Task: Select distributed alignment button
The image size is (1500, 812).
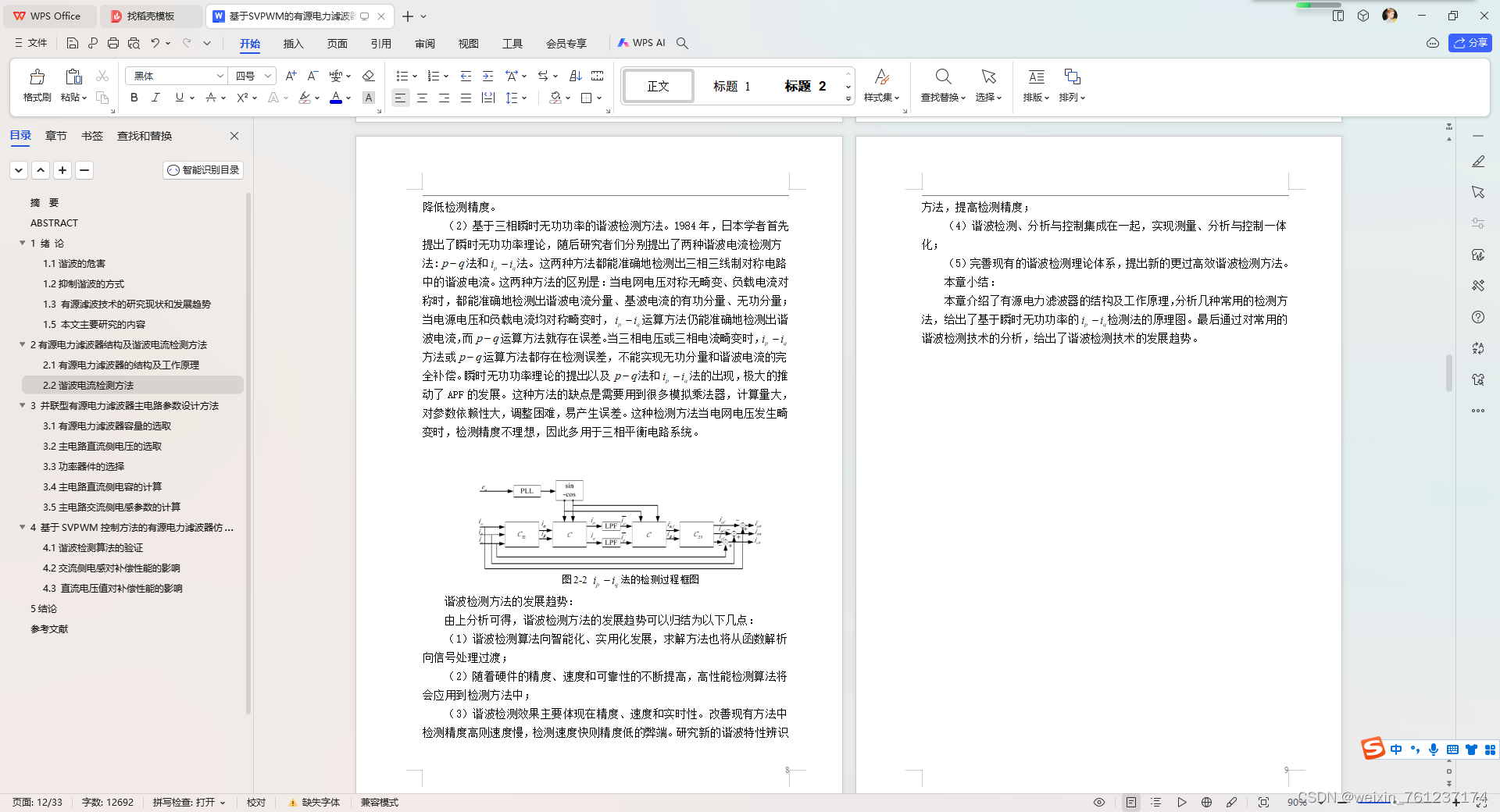Action: tap(488, 98)
